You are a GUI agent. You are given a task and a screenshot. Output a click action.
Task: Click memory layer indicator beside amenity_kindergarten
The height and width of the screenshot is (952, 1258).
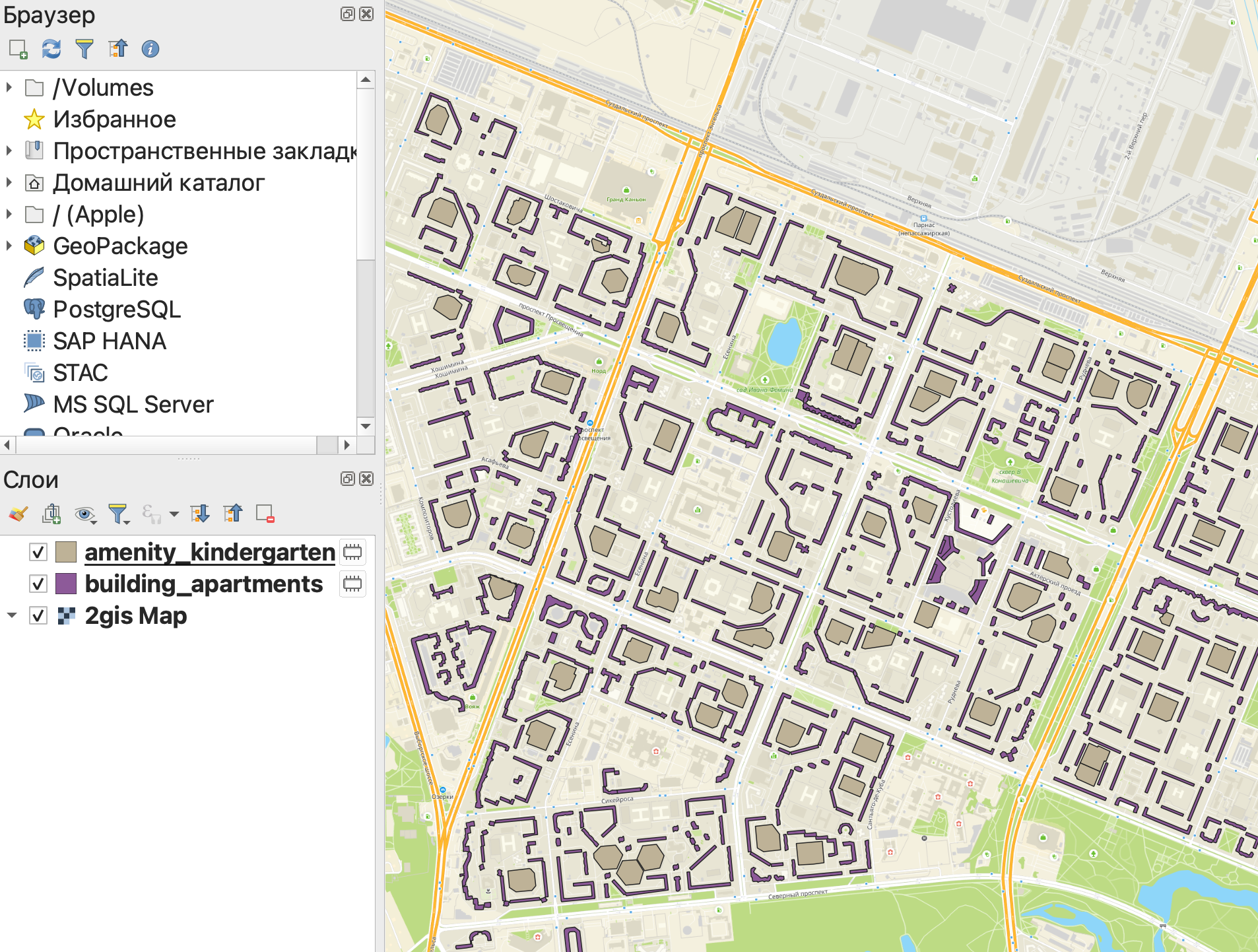352,552
